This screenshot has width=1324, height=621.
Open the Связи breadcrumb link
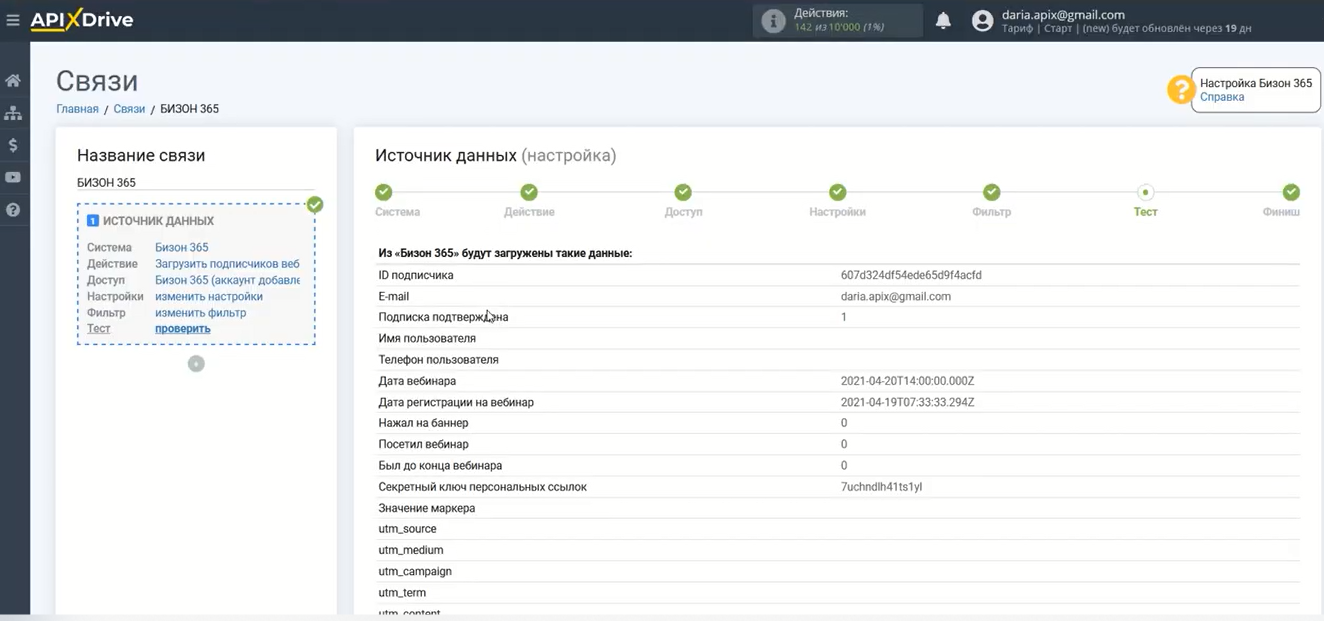(129, 109)
